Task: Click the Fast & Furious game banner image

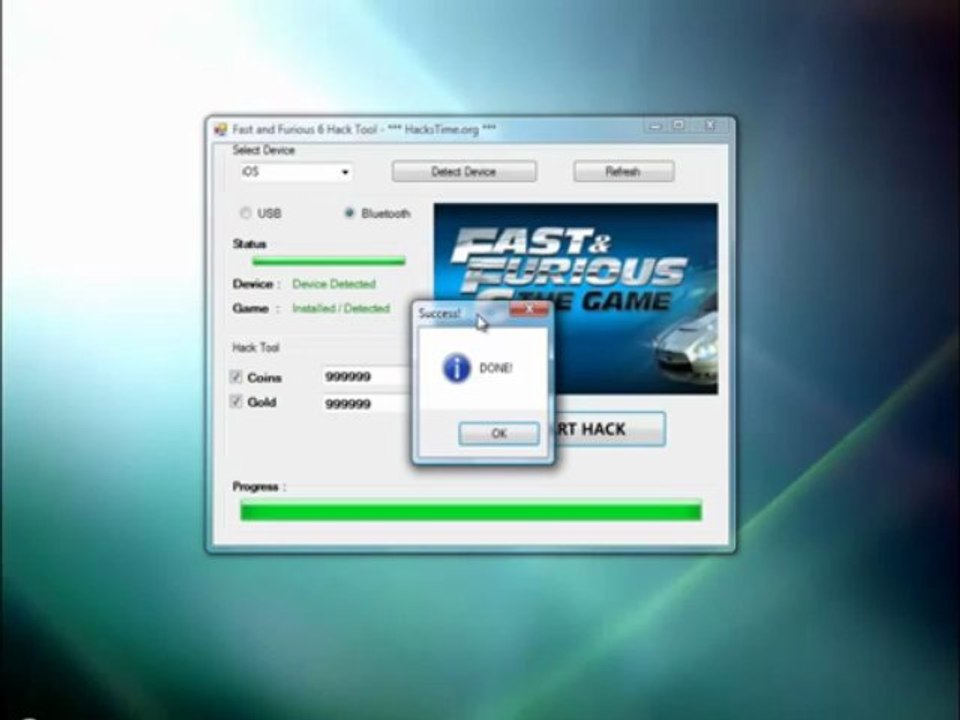Action: click(576, 299)
